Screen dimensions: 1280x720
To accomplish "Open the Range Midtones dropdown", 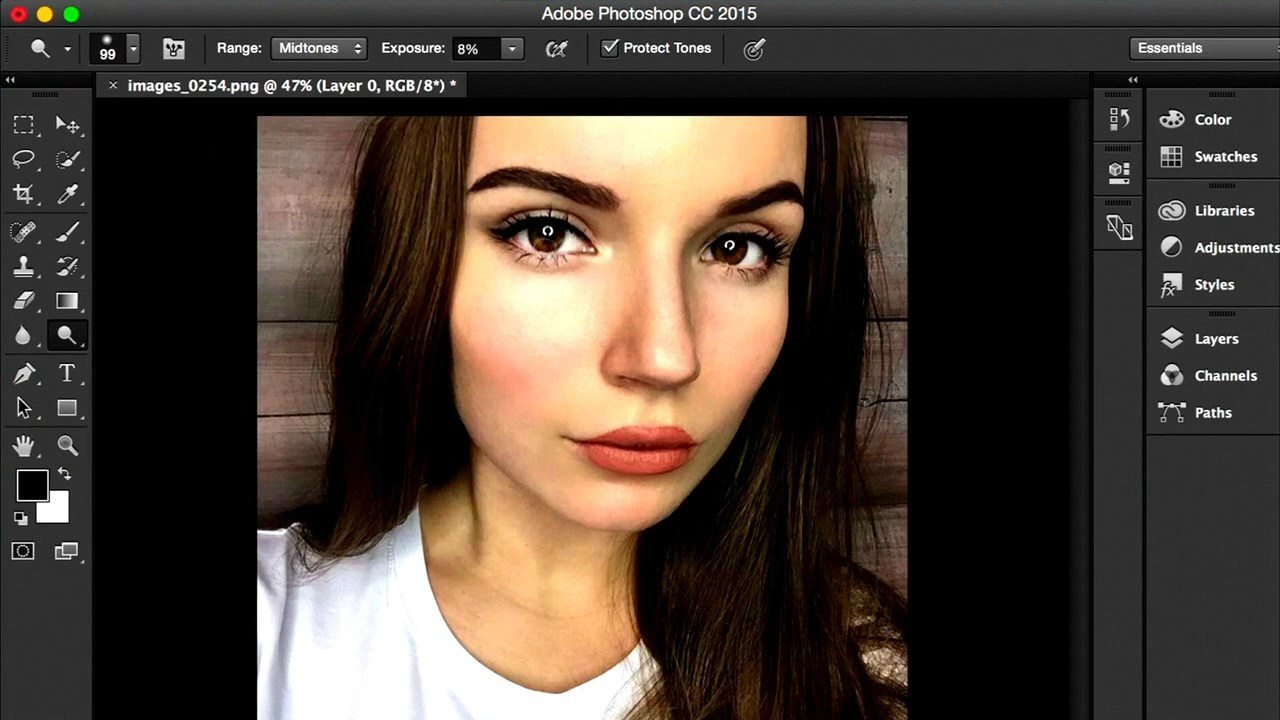I will click(318, 48).
